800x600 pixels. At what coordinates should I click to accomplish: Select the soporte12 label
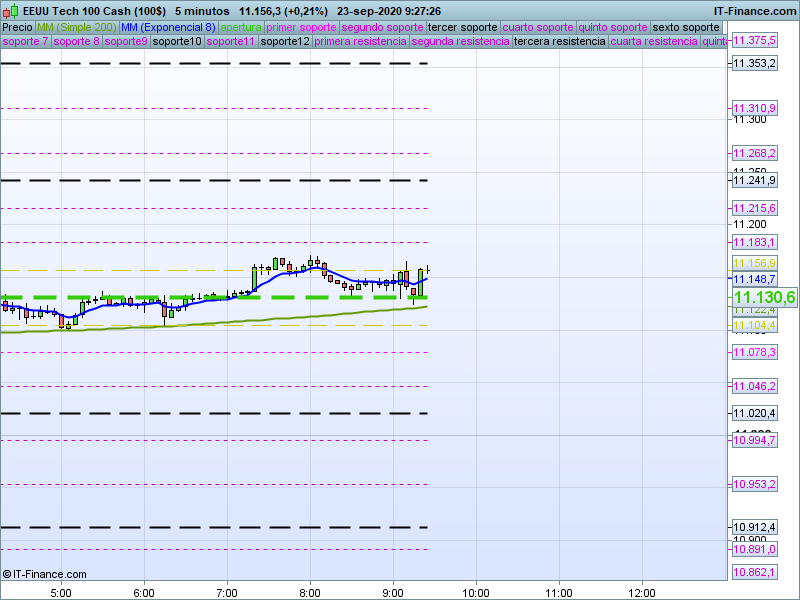pos(284,42)
